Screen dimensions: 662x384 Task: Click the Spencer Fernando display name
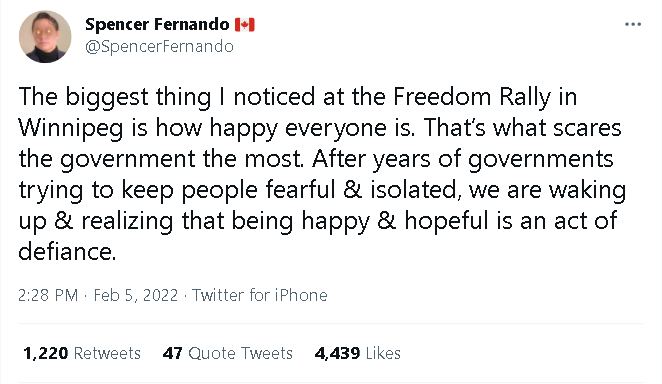pos(157,24)
